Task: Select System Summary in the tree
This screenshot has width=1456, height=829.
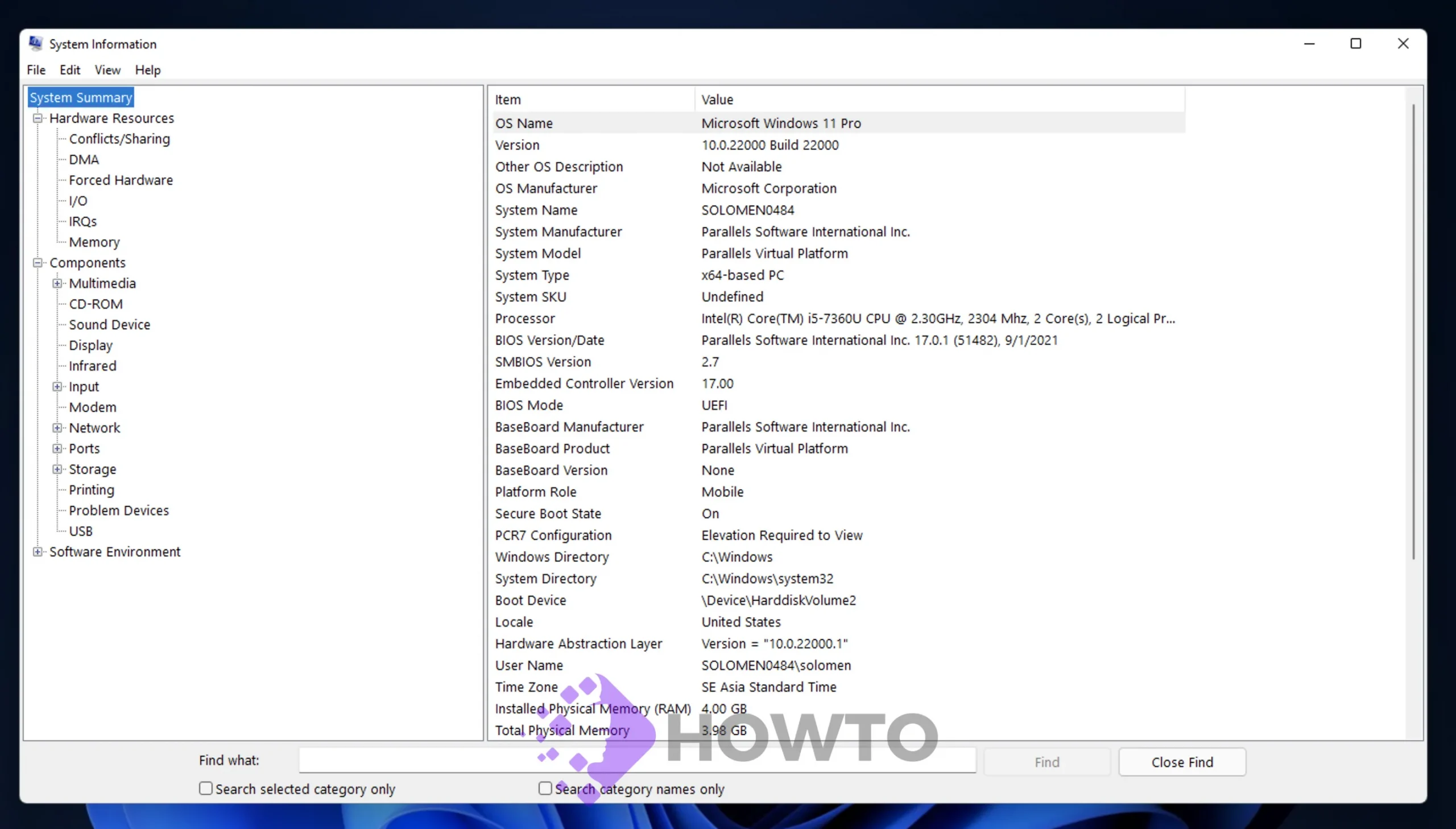Action: point(81,97)
